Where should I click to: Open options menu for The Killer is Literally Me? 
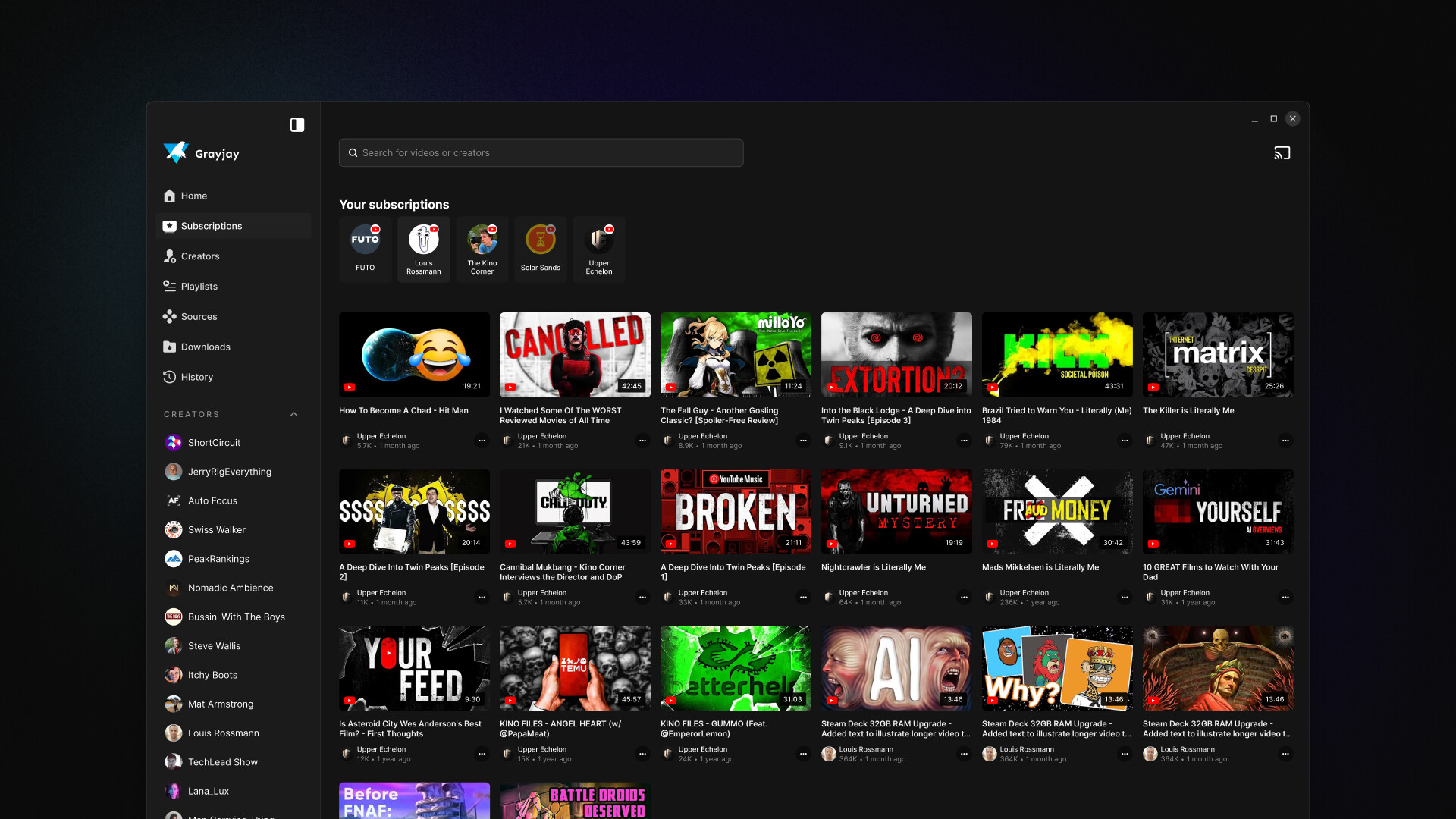coord(1285,441)
